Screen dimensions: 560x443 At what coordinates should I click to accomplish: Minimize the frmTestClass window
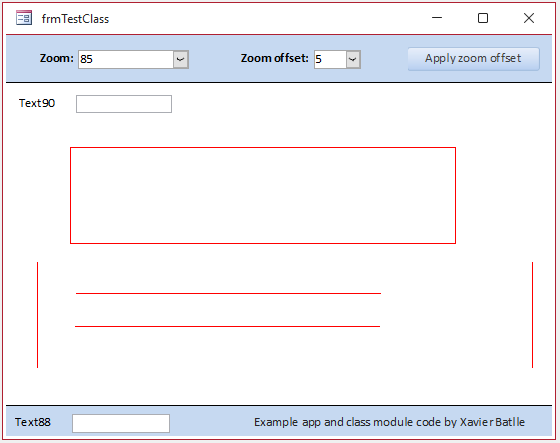pos(437,18)
